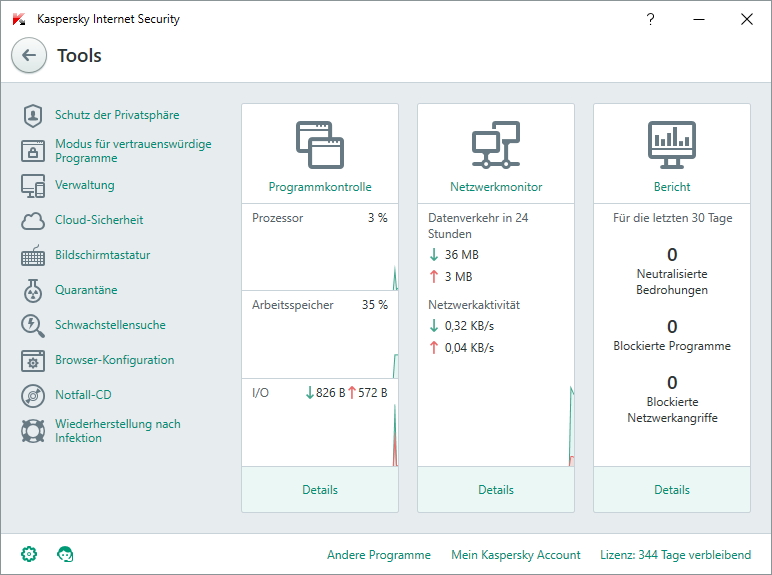This screenshot has width=772, height=575.
Task: Click the Cloud-Sicherheit cloud icon
Action: pyautogui.click(x=33, y=221)
